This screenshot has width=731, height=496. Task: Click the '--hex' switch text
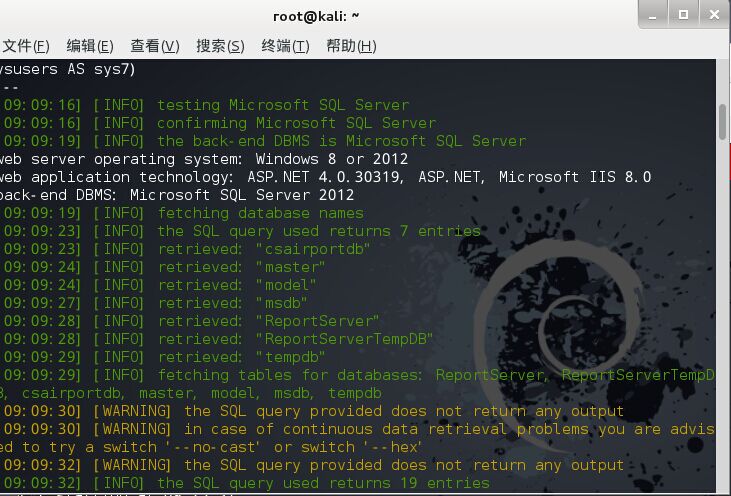[393, 448]
